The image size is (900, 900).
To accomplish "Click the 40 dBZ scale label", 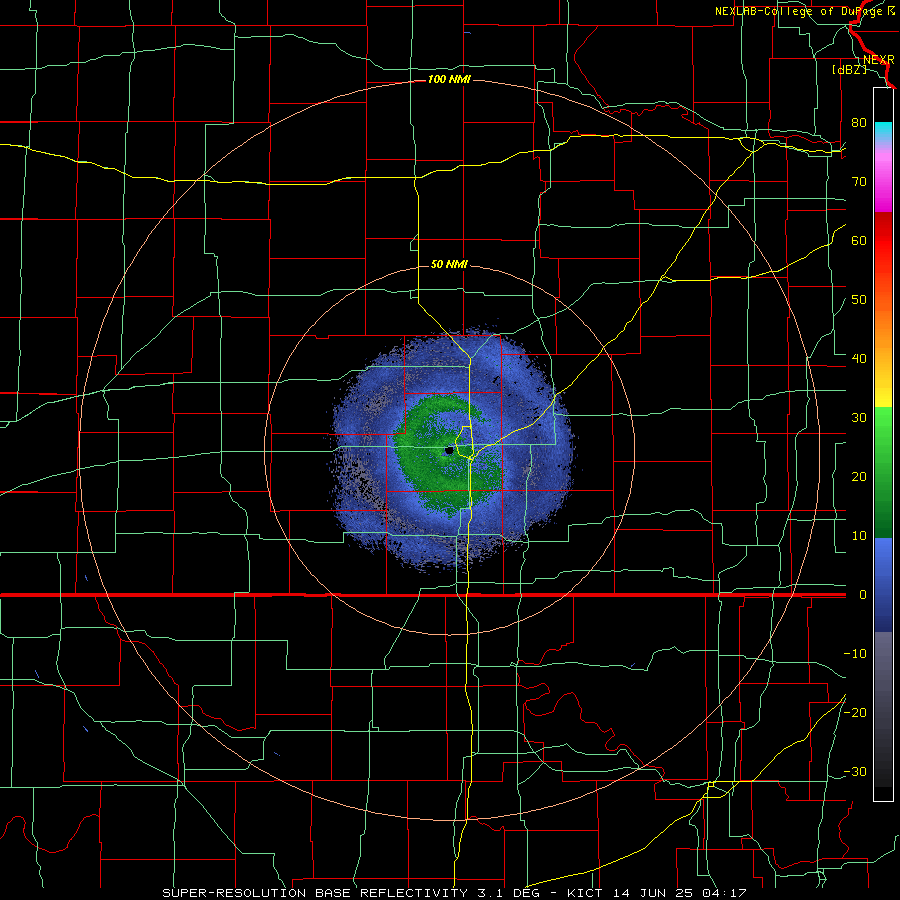I will (x=859, y=359).
